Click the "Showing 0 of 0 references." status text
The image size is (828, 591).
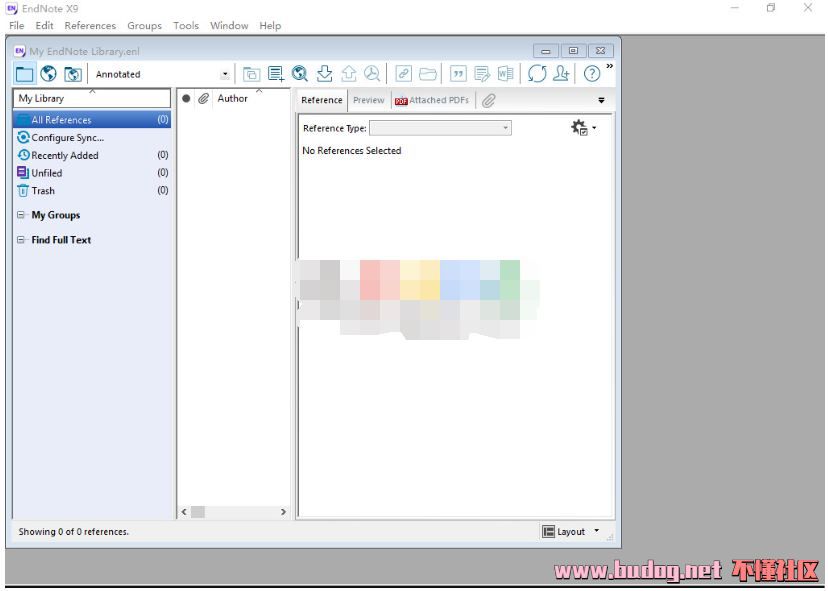(x=73, y=531)
